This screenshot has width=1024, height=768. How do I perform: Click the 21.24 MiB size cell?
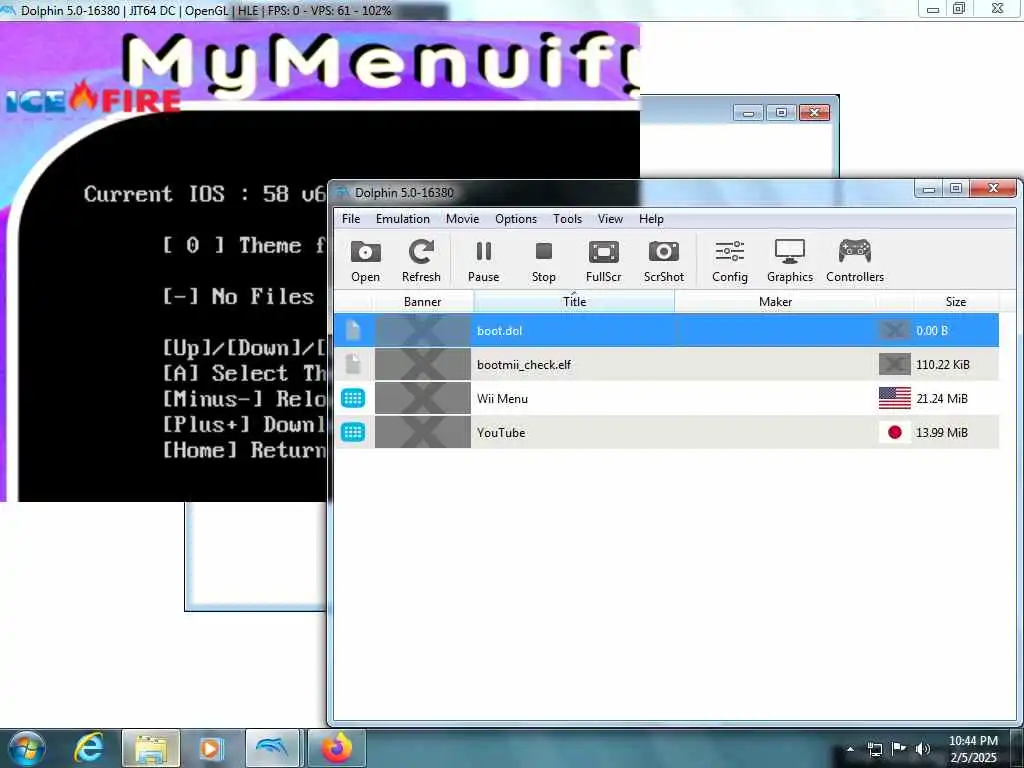click(942, 398)
